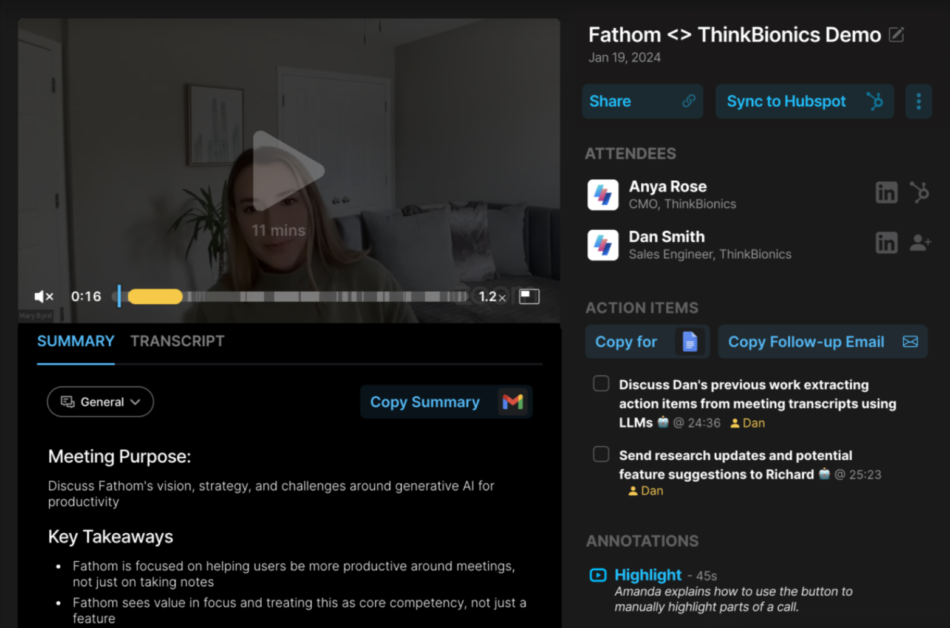Click the edit pencil icon beside meeting title

coord(897,35)
